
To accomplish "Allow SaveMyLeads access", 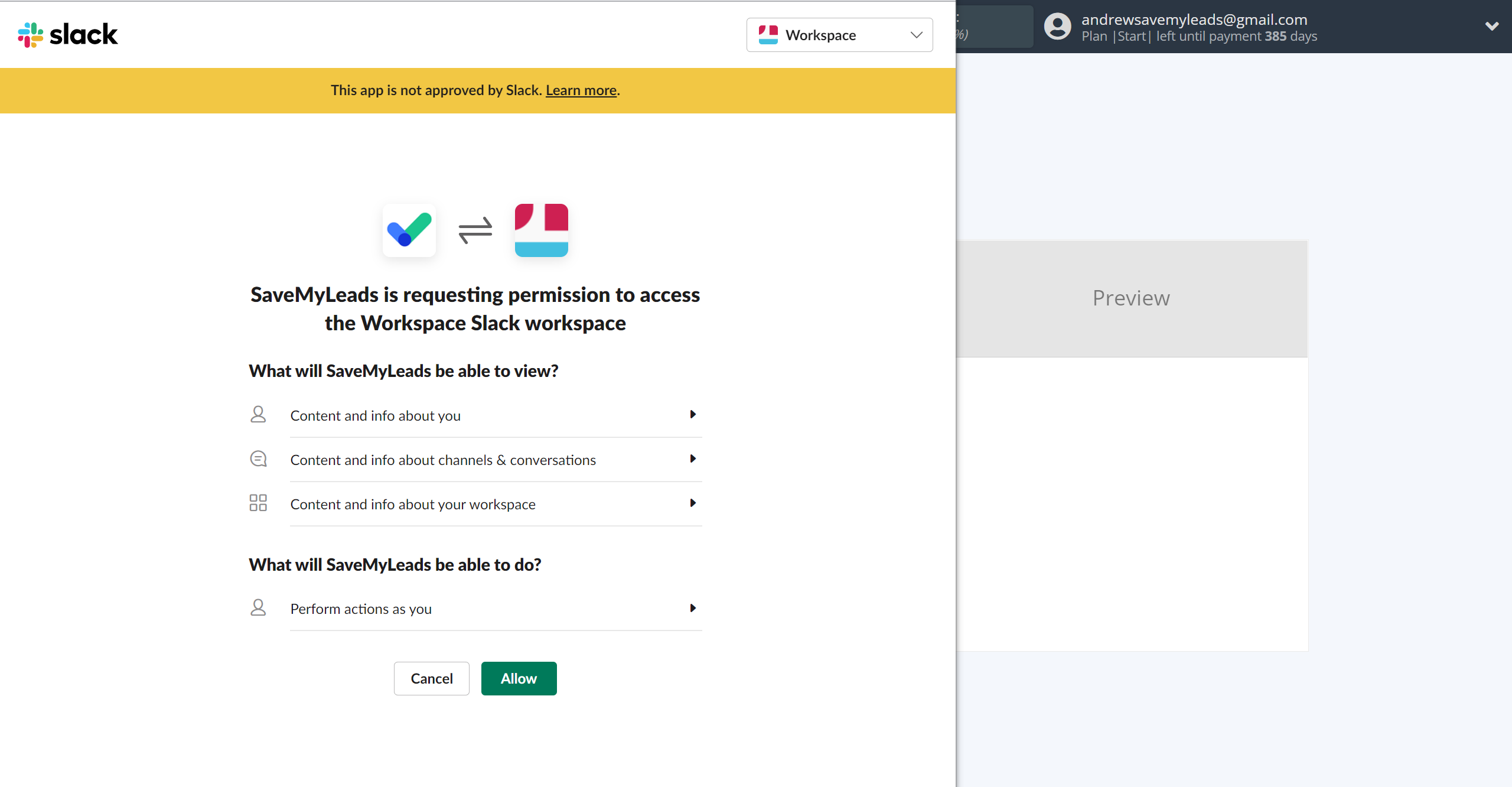I will (x=519, y=678).
